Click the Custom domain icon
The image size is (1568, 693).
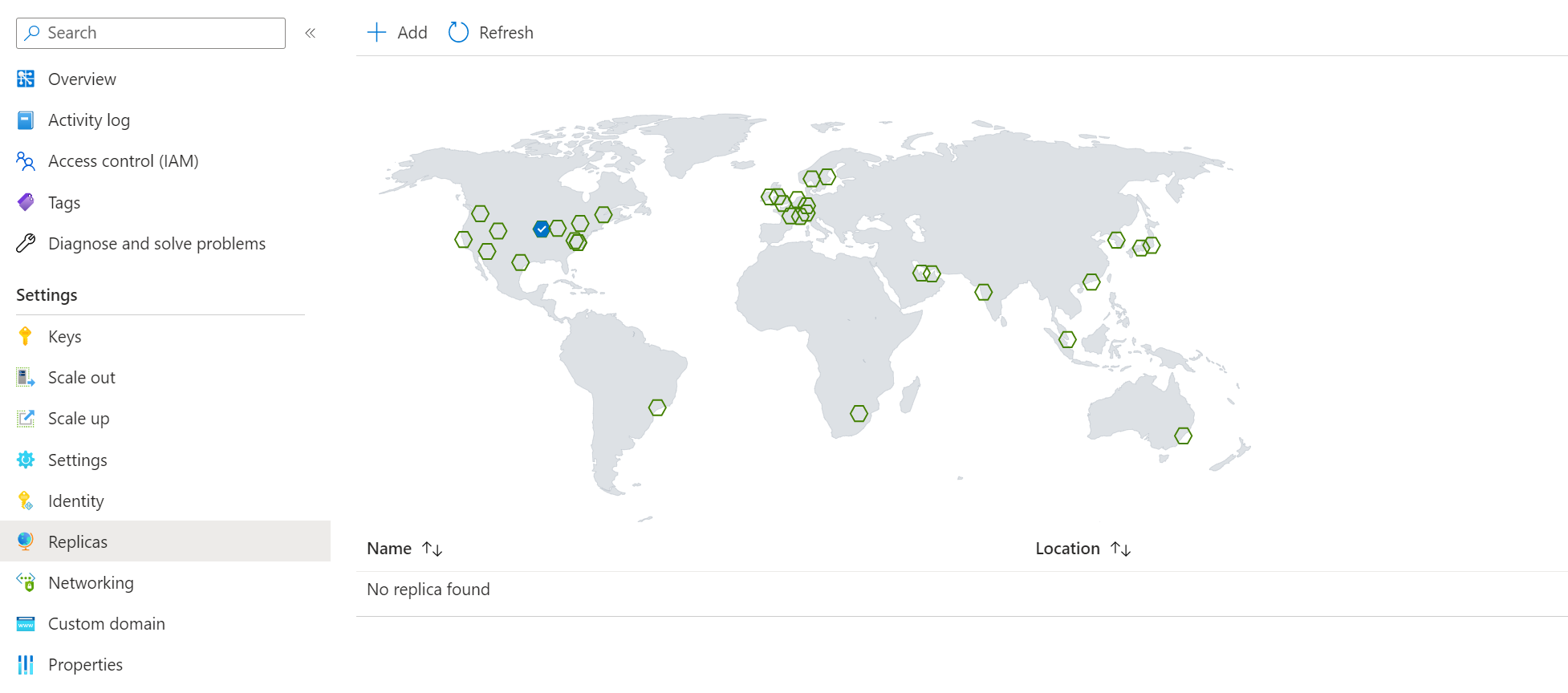(x=25, y=623)
